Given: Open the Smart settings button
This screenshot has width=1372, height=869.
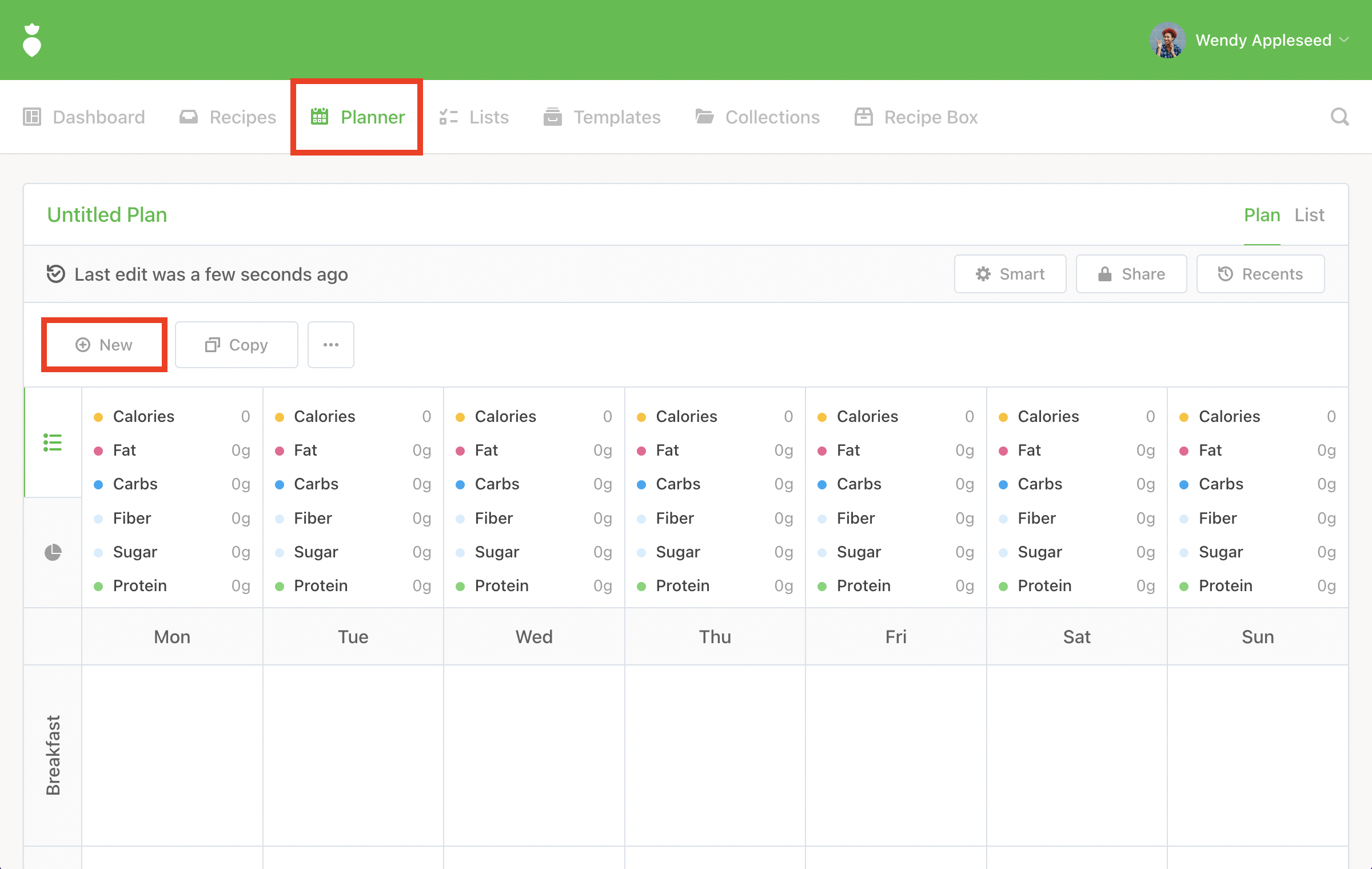Looking at the screenshot, I should point(1010,274).
